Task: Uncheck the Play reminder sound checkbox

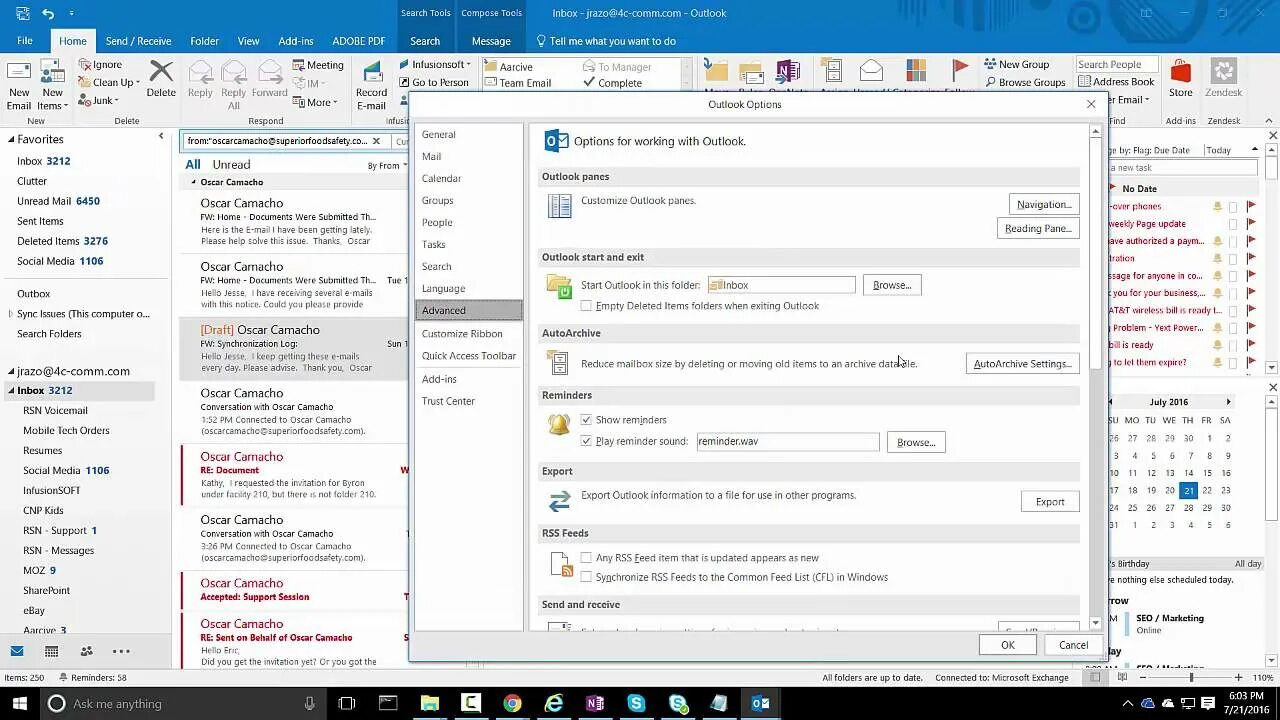Action: (586, 441)
